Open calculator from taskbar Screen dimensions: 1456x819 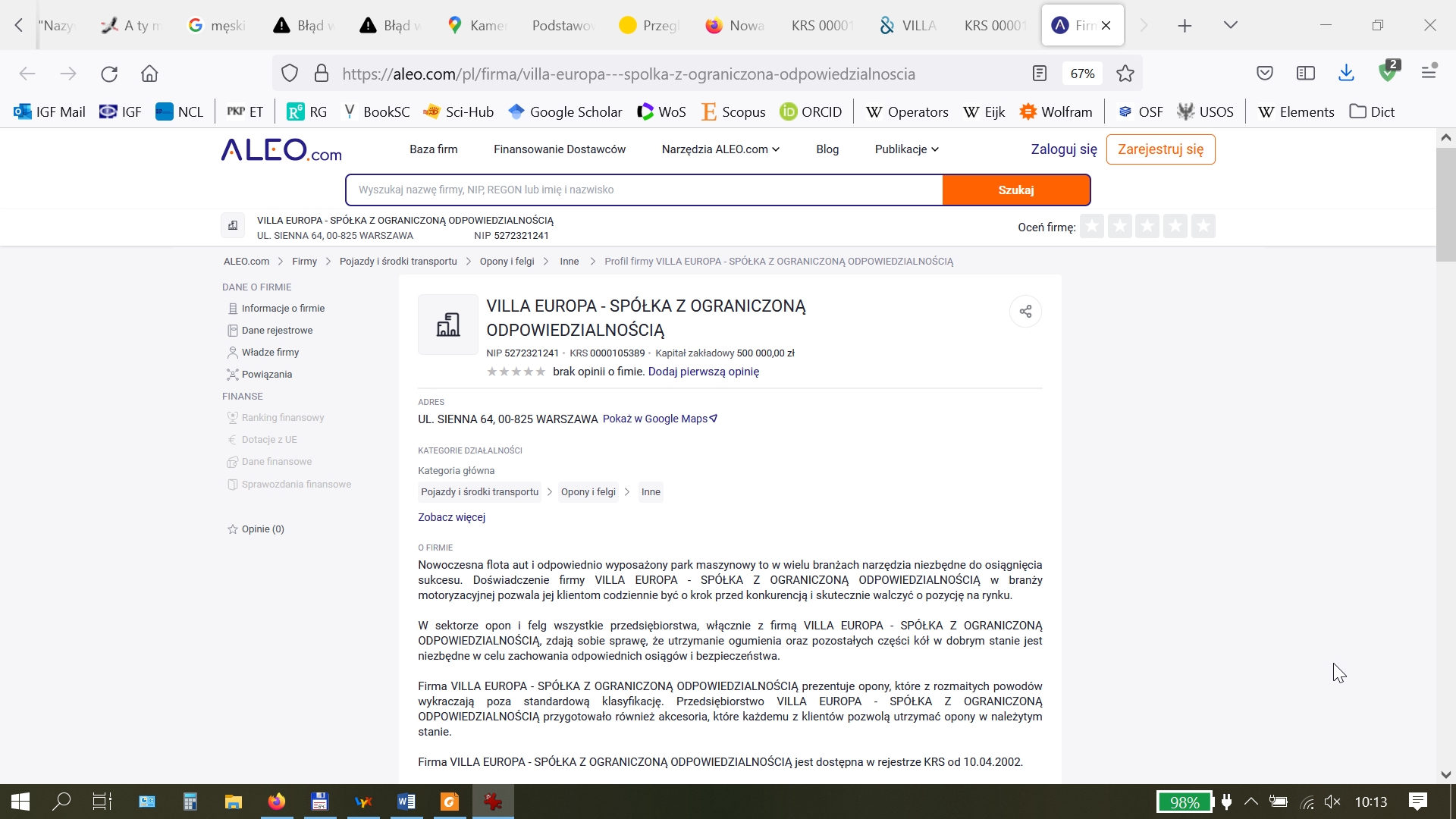190,802
